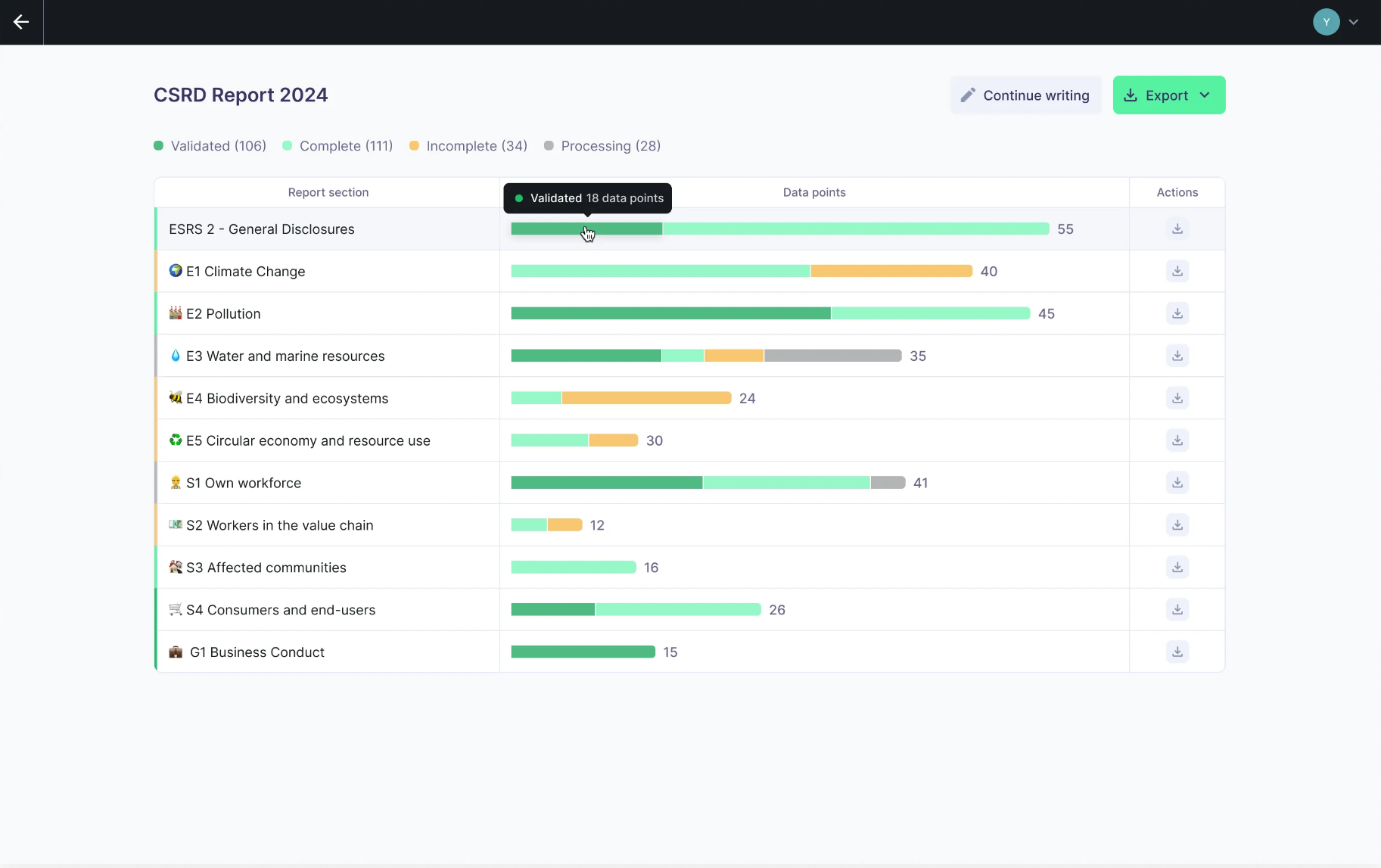
Task: Download the G1 Business Conduct section
Action: click(1177, 652)
